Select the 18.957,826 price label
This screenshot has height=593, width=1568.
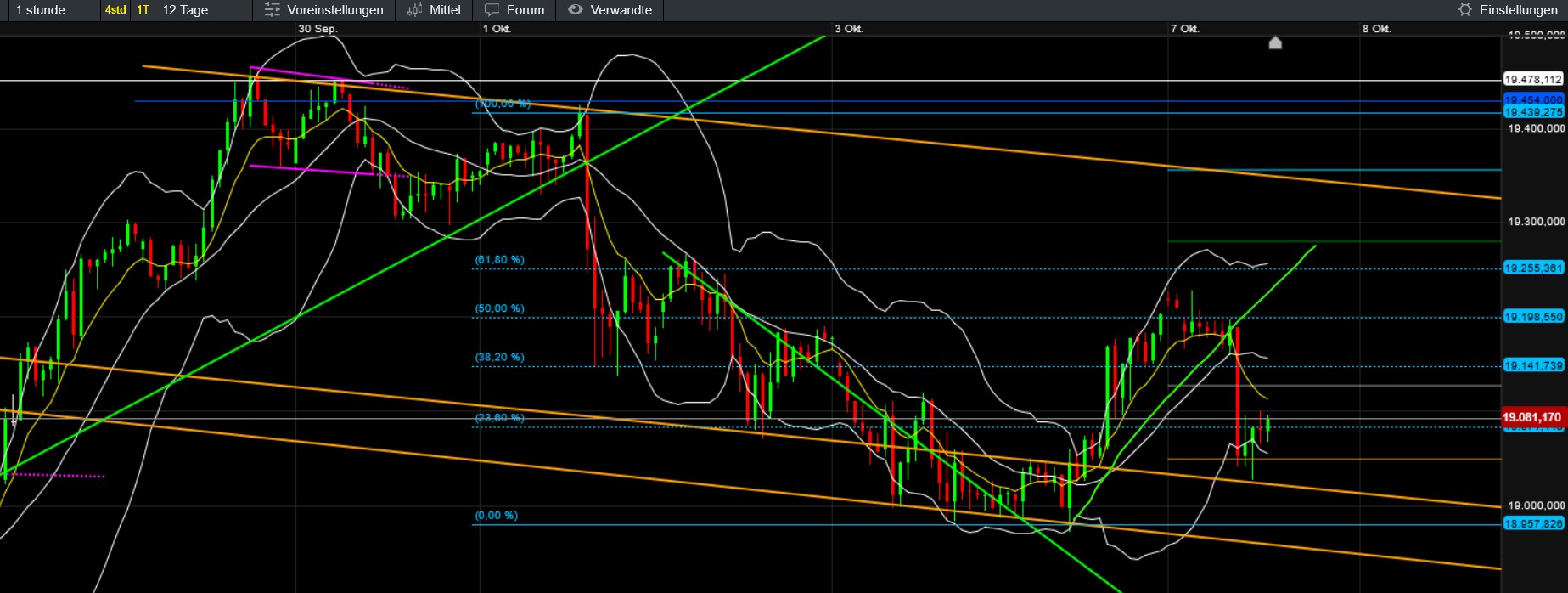pos(1533,524)
